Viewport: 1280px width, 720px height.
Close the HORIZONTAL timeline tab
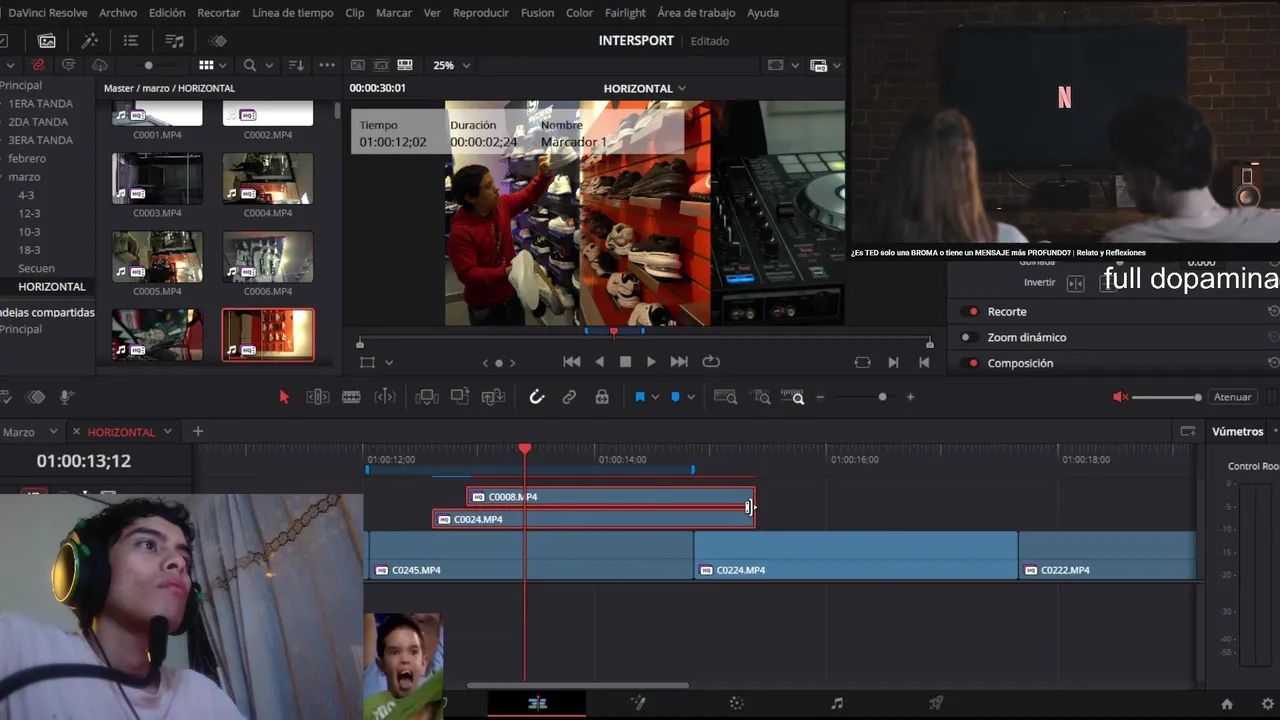click(76, 432)
